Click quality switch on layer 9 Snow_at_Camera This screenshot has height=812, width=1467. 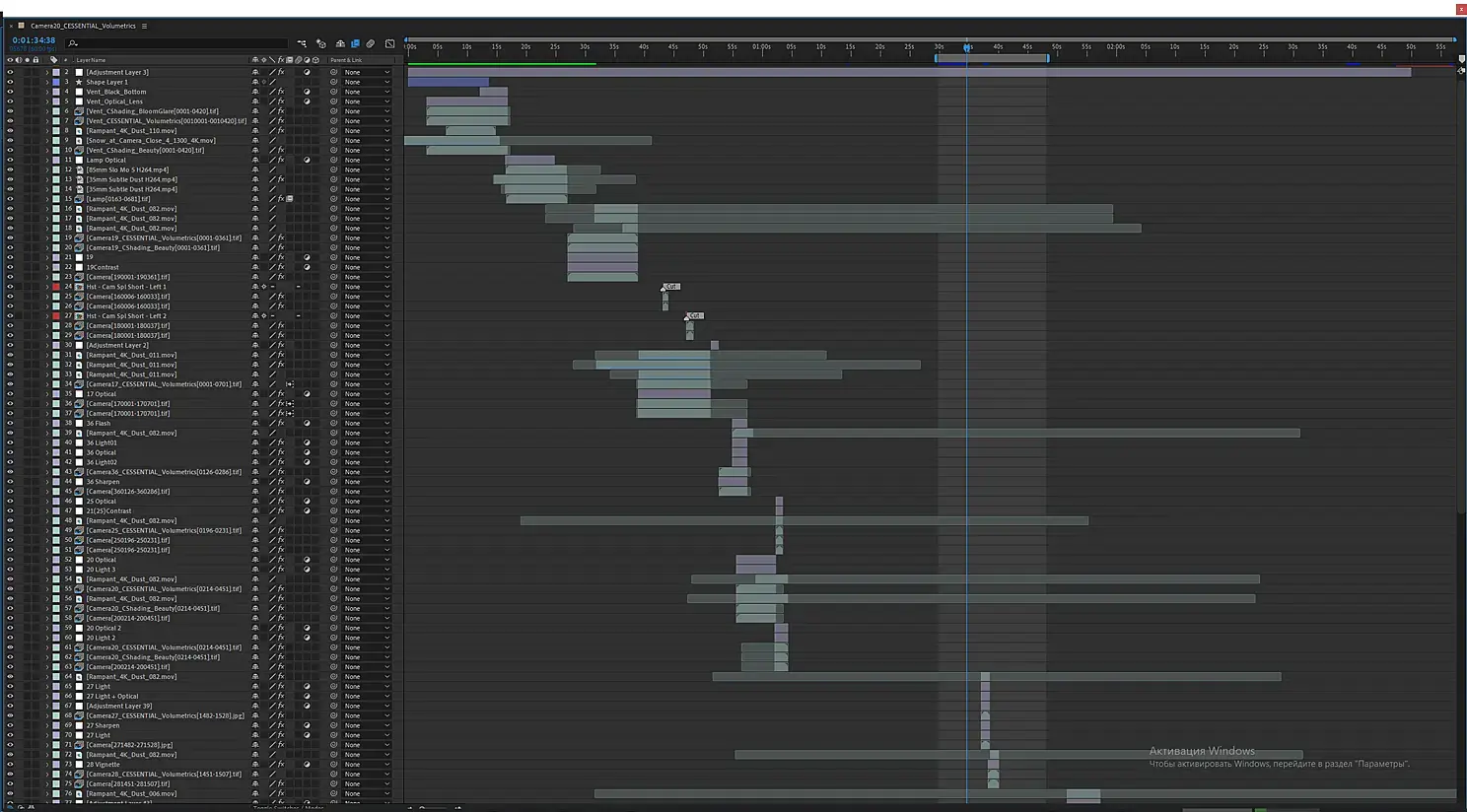click(x=273, y=140)
